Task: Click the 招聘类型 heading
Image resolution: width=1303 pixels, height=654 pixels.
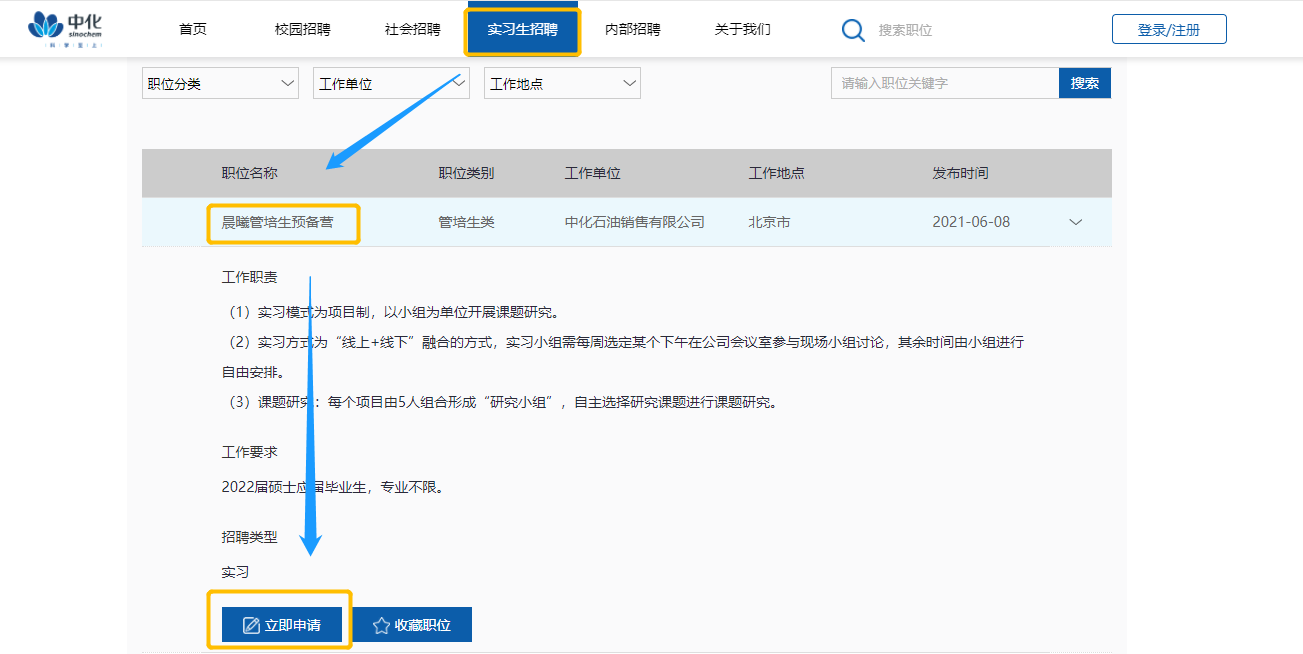Action: tap(249, 537)
